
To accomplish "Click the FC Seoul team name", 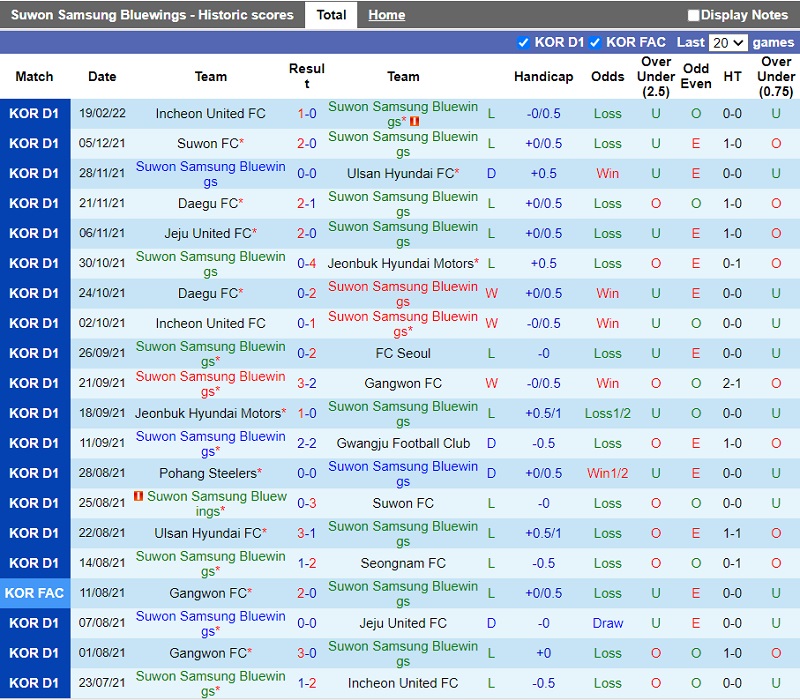I will coord(403,353).
